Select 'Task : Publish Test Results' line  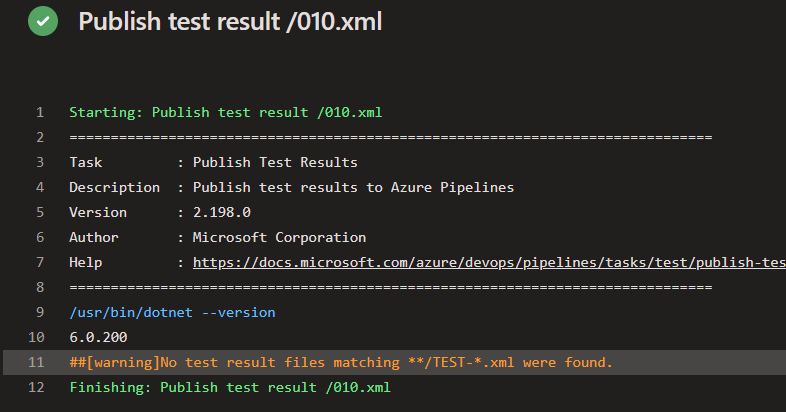pos(214,162)
